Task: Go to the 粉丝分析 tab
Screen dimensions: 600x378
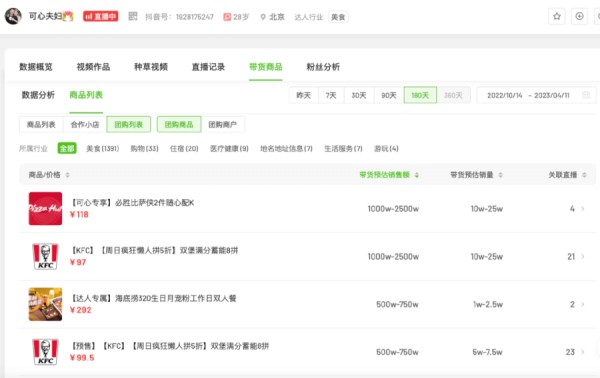Action: pos(323,67)
